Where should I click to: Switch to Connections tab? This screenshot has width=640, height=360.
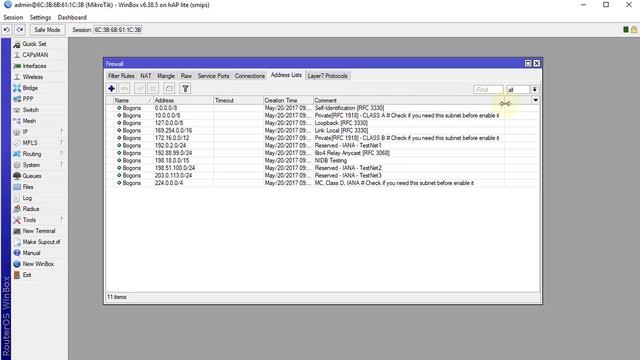click(x=250, y=76)
